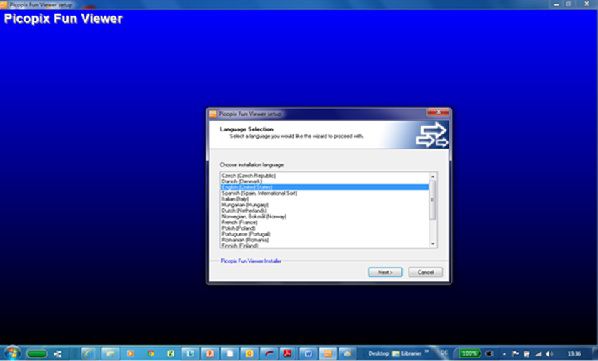This screenshot has height=361, width=598.
Task: Click the language list scroll up arrow
Action: click(x=433, y=176)
